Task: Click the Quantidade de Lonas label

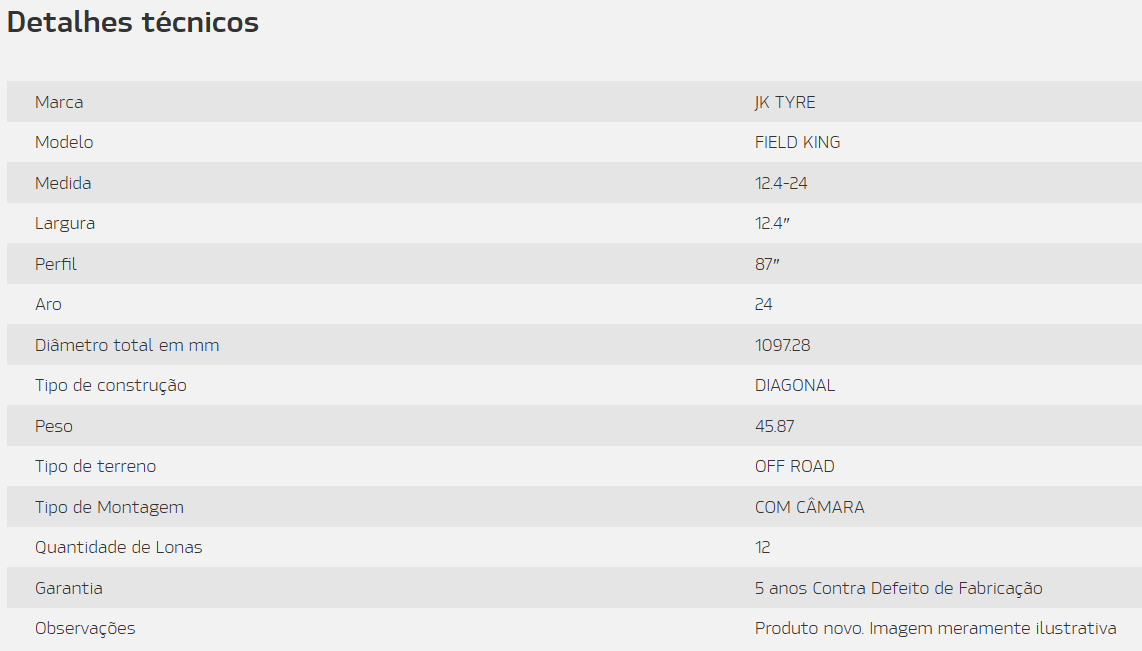Action: (x=119, y=547)
